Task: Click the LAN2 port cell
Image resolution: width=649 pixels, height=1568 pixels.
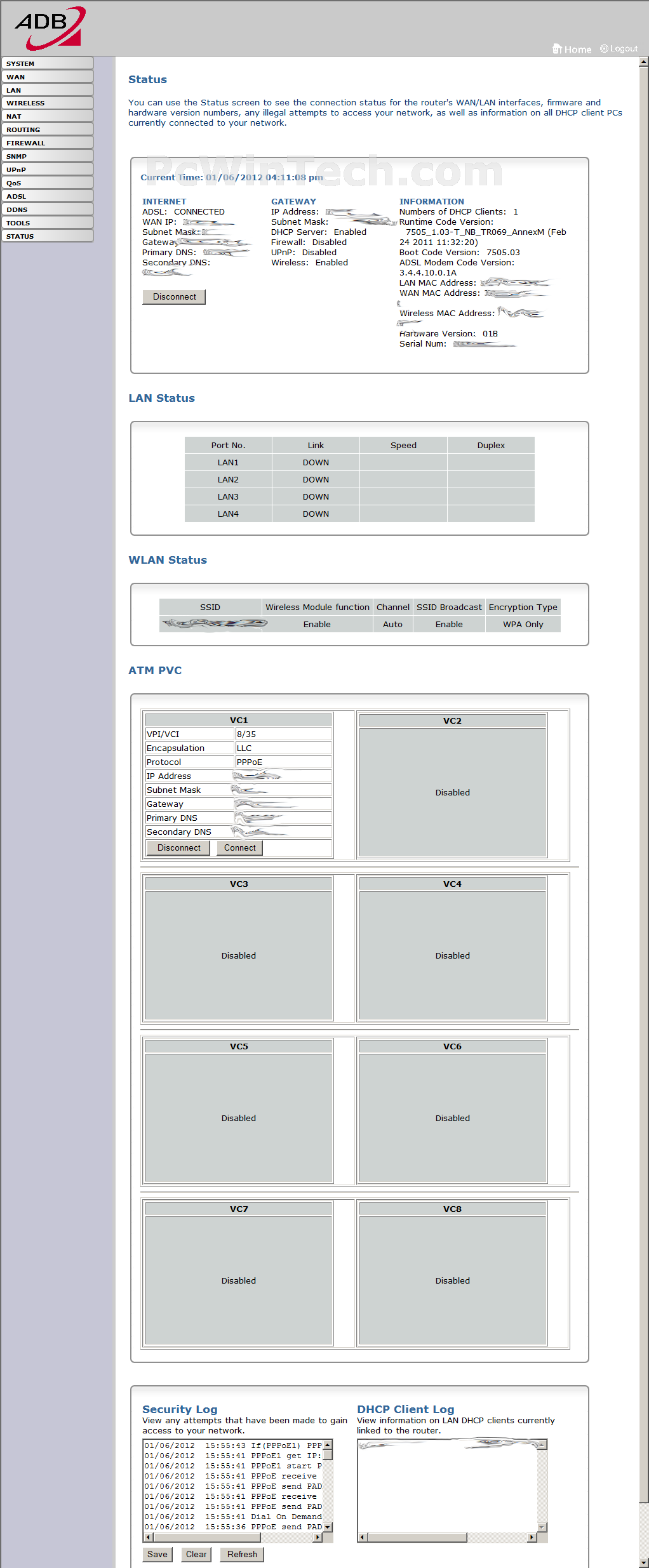Action: click(228, 480)
